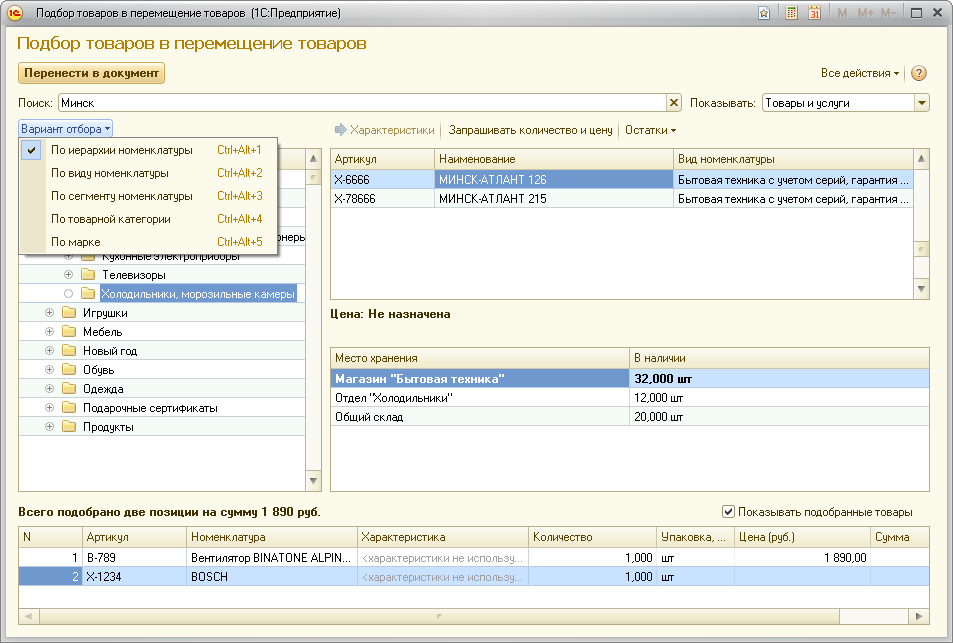
Task: Open the calendar icon in title bar
Action: click(815, 13)
